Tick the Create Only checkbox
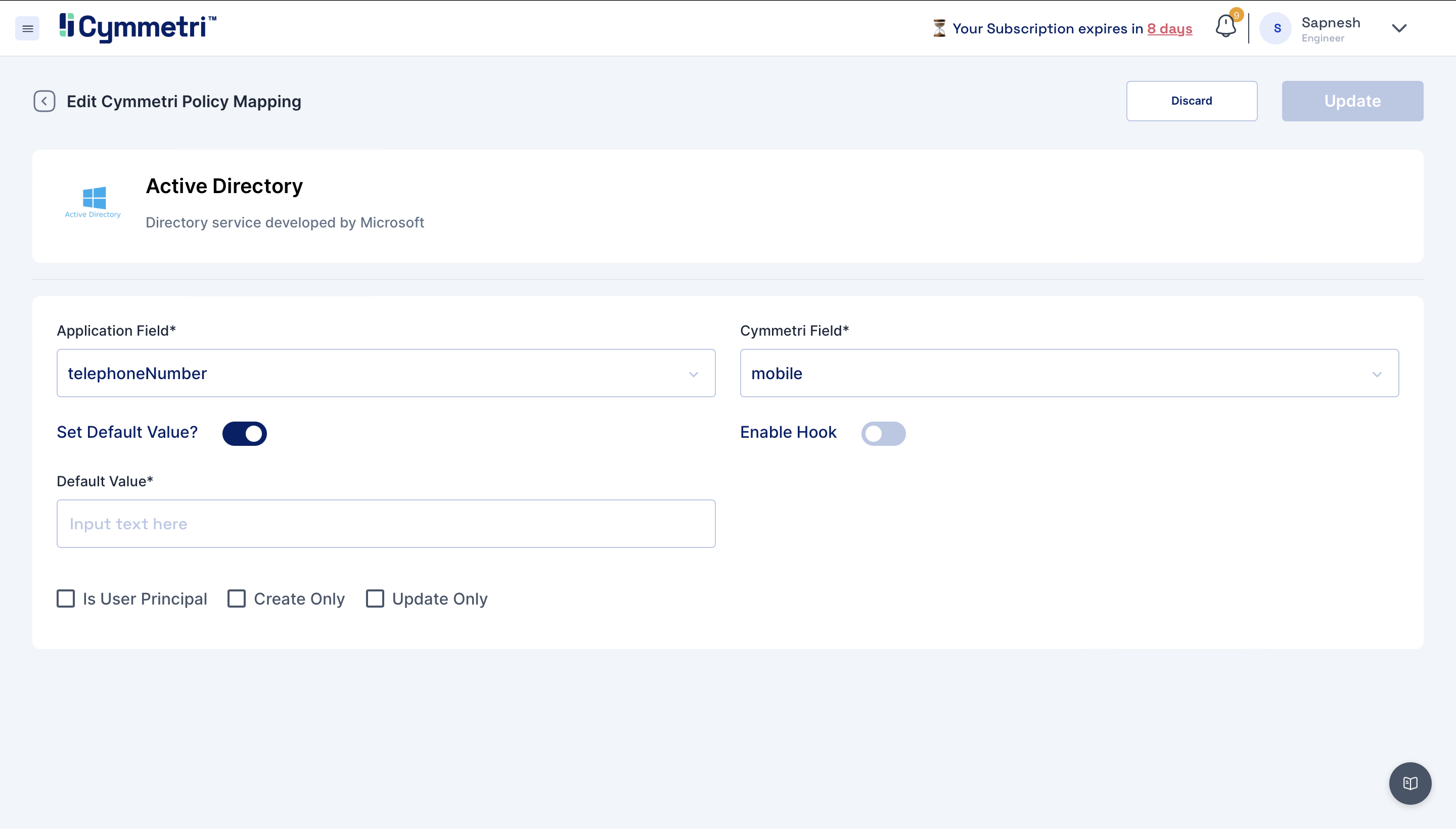The width and height of the screenshot is (1456, 829). tap(237, 598)
